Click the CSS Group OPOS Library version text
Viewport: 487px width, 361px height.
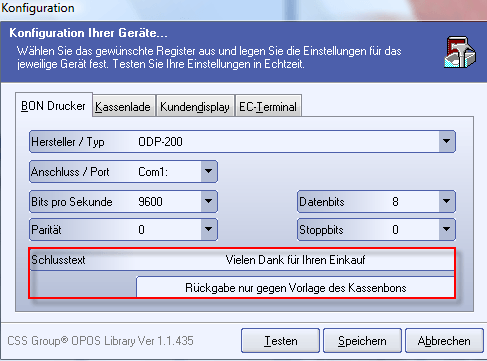point(100,341)
